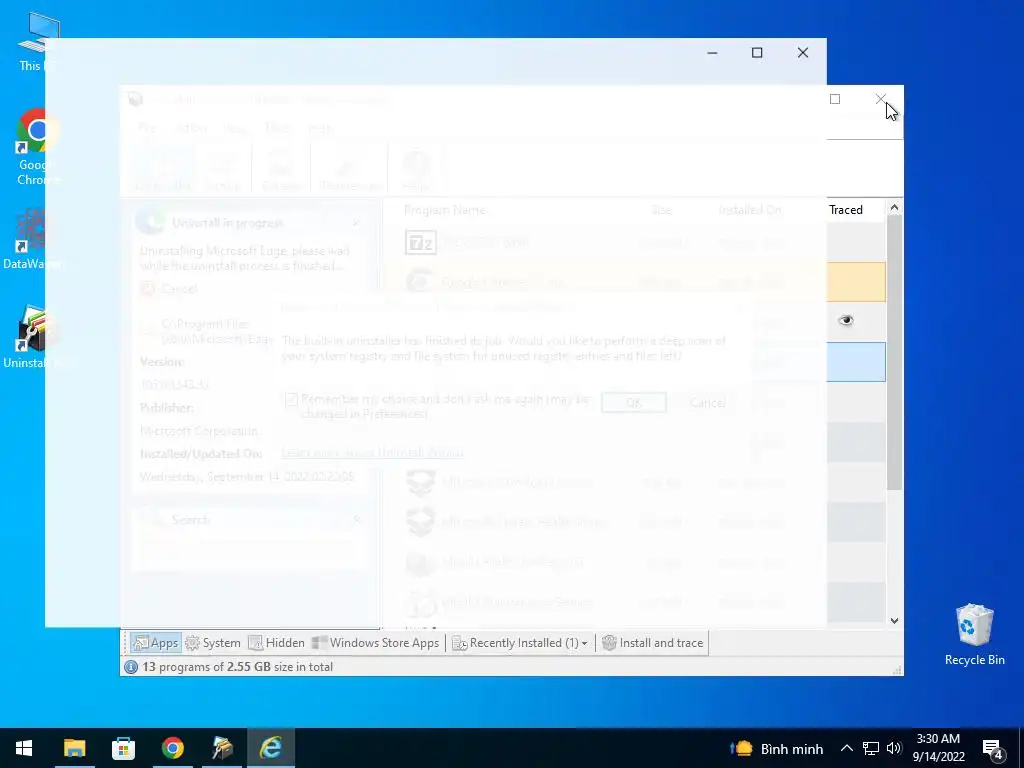Image resolution: width=1024 pixels, height=768 pixels.
Task: Click '13 programs of 2.55 GB size in total'
Action: coord(238,667)
